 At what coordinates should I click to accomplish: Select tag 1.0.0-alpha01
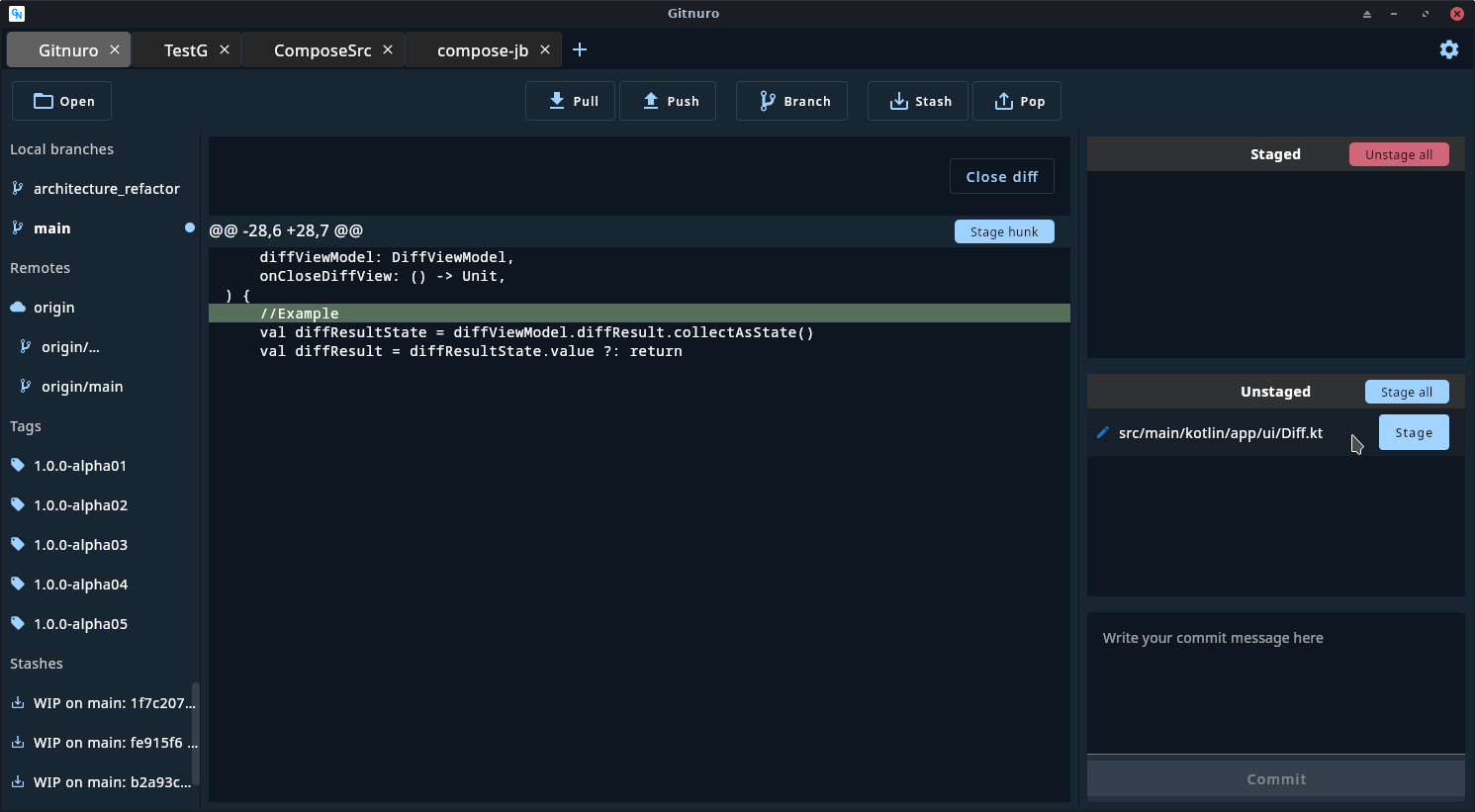100,466
